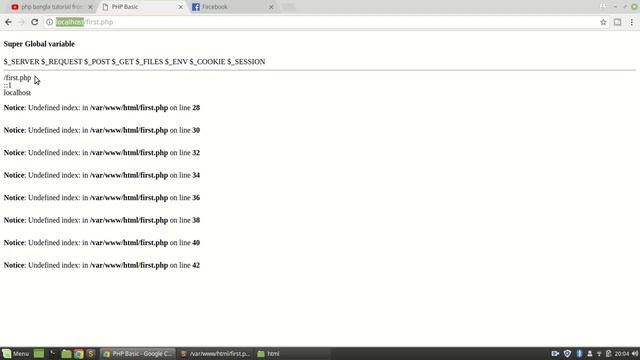This screenshot has width=640, height=360.
Task: Click the notice for line 40
Action: click(x=102, y=242)
